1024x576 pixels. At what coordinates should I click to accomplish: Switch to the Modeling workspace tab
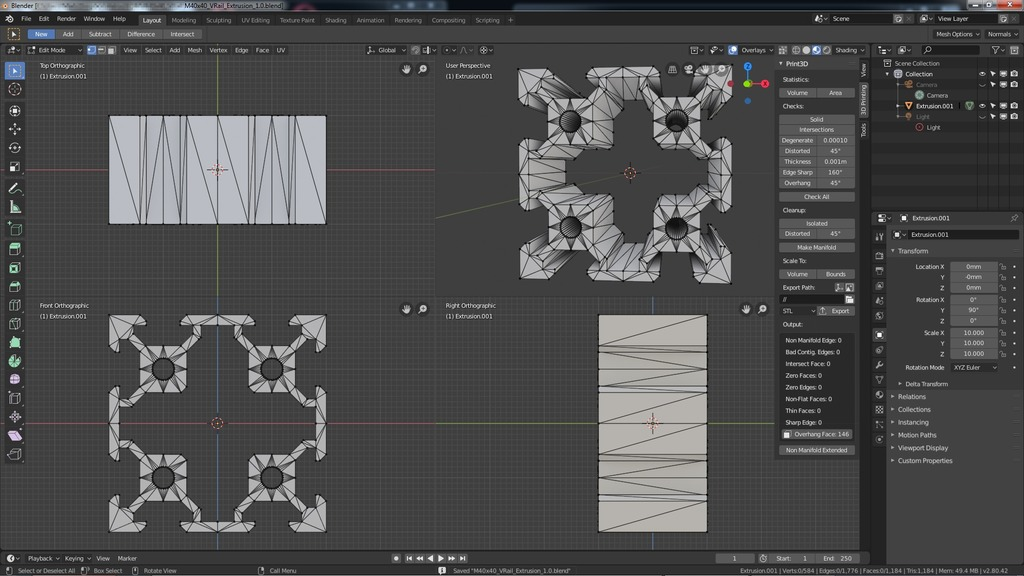(x=183, y=19)
